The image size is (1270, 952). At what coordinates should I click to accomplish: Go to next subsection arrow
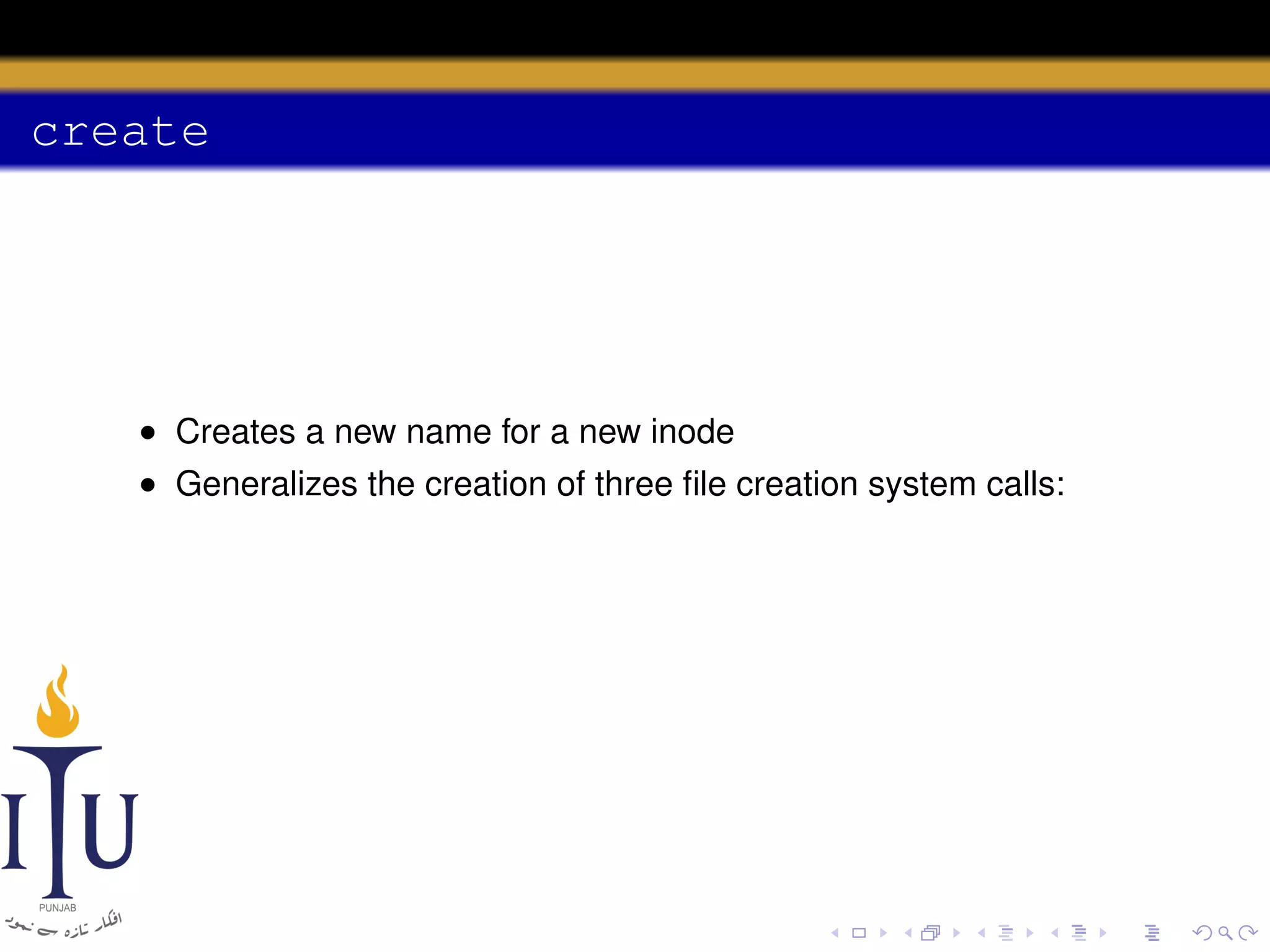point(1029,933)
